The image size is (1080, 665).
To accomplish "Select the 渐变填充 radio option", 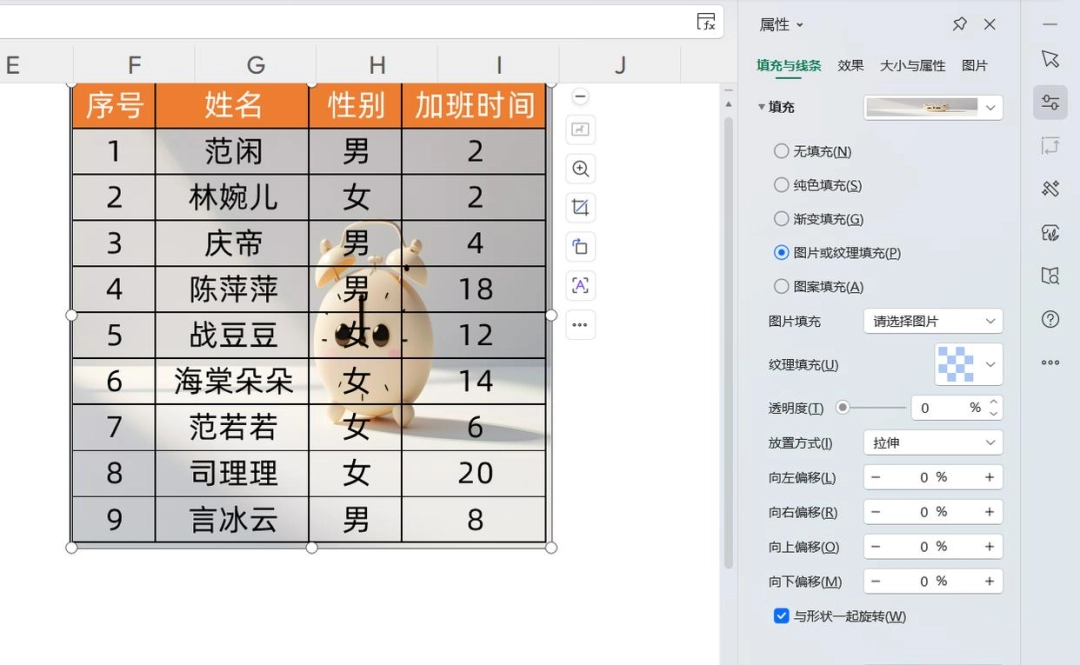I will 781,218.
